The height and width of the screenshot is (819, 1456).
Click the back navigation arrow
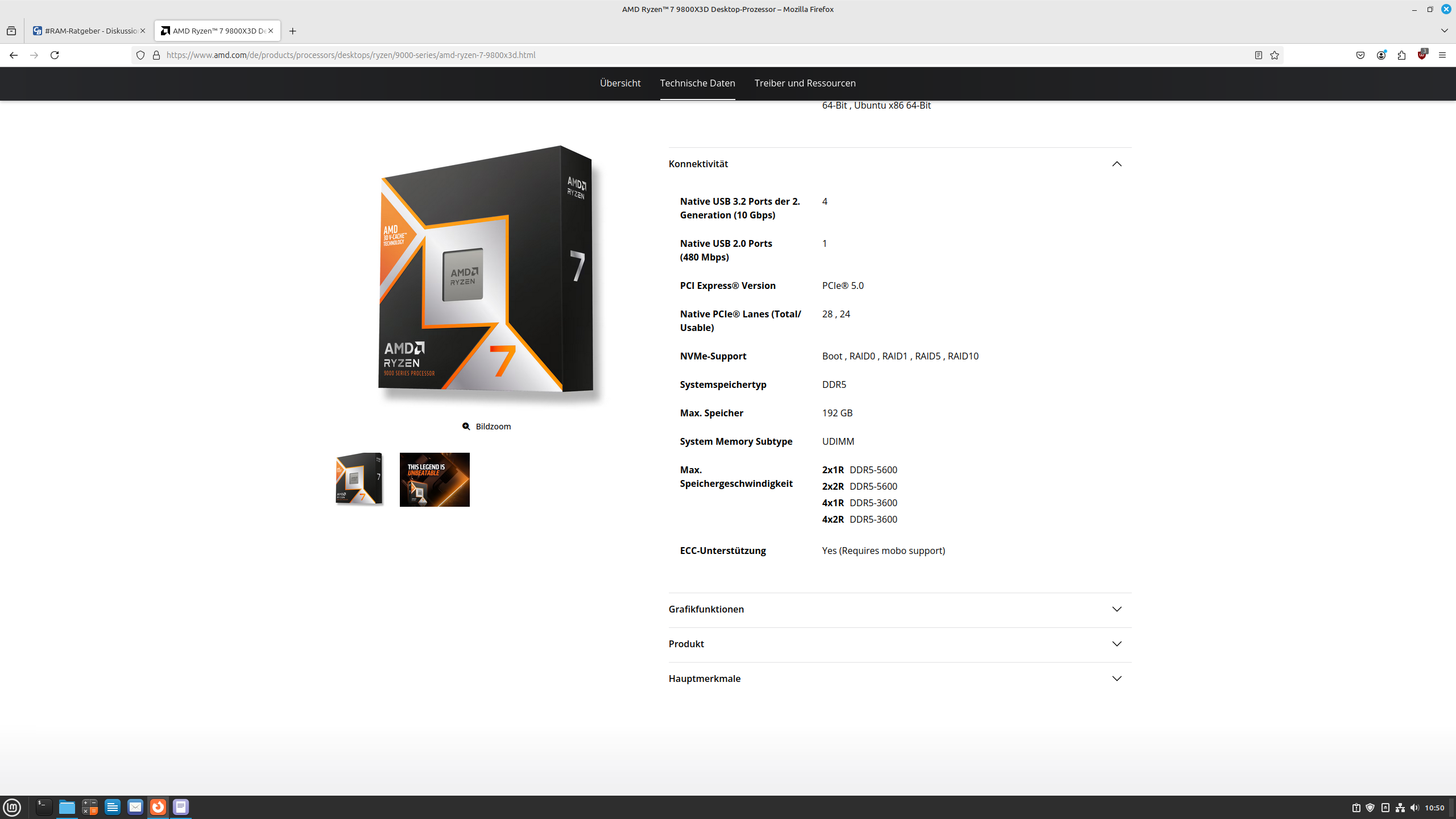pos(14,55)
